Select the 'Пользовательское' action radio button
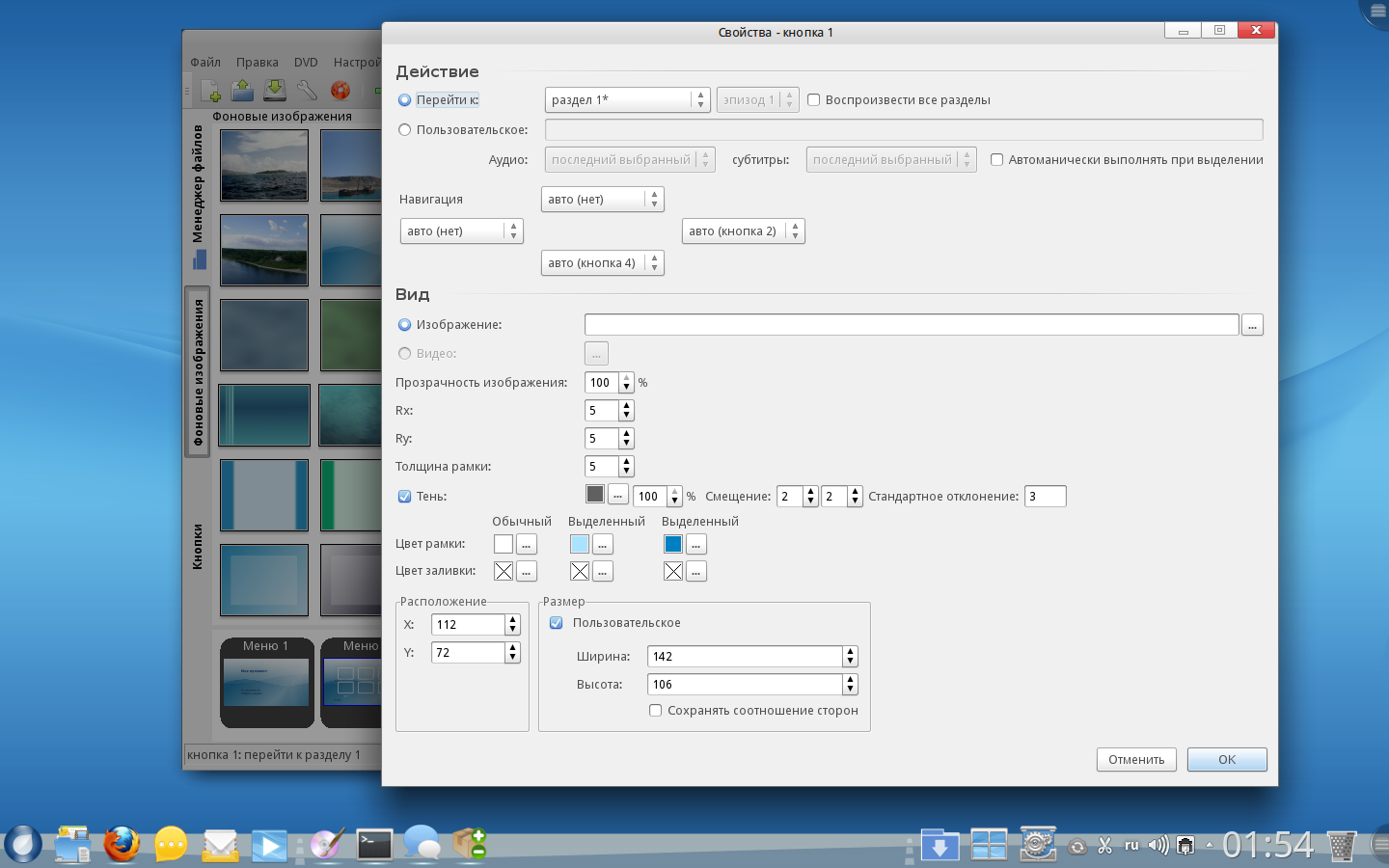The height and width of the screenshot is (868, 1389). click(x=405, y=130)
